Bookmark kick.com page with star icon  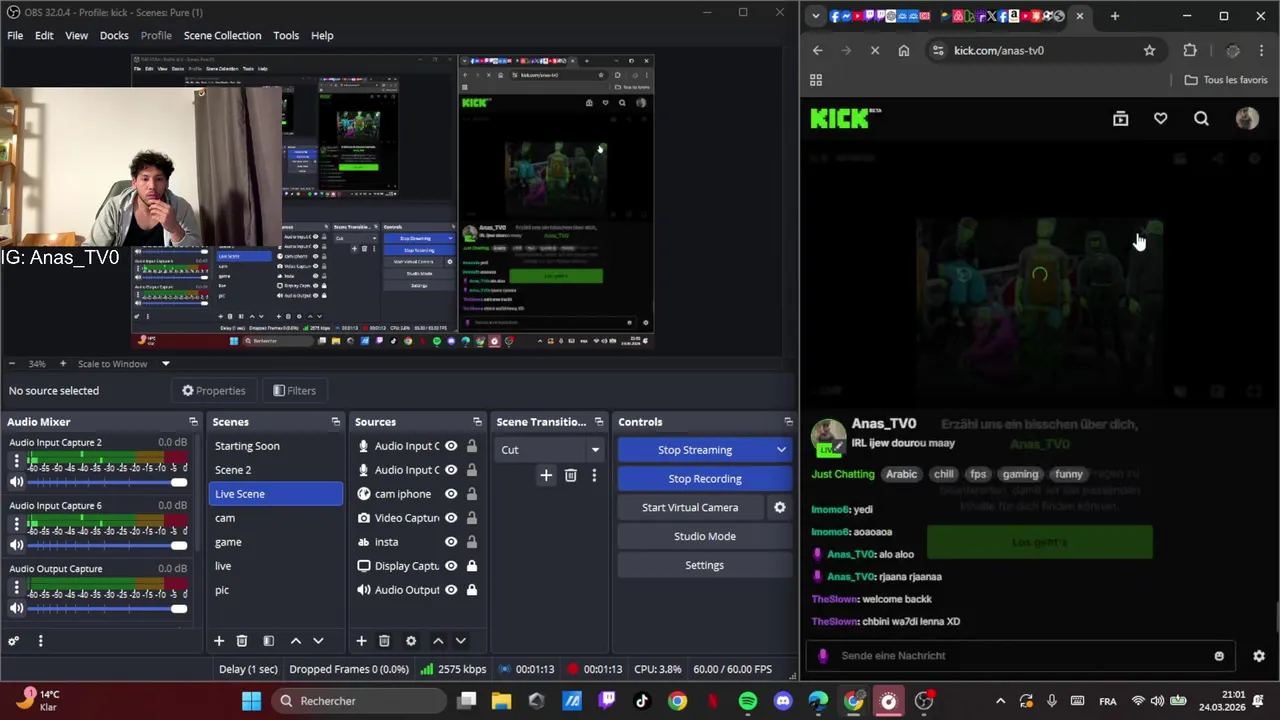(1149, 50)
